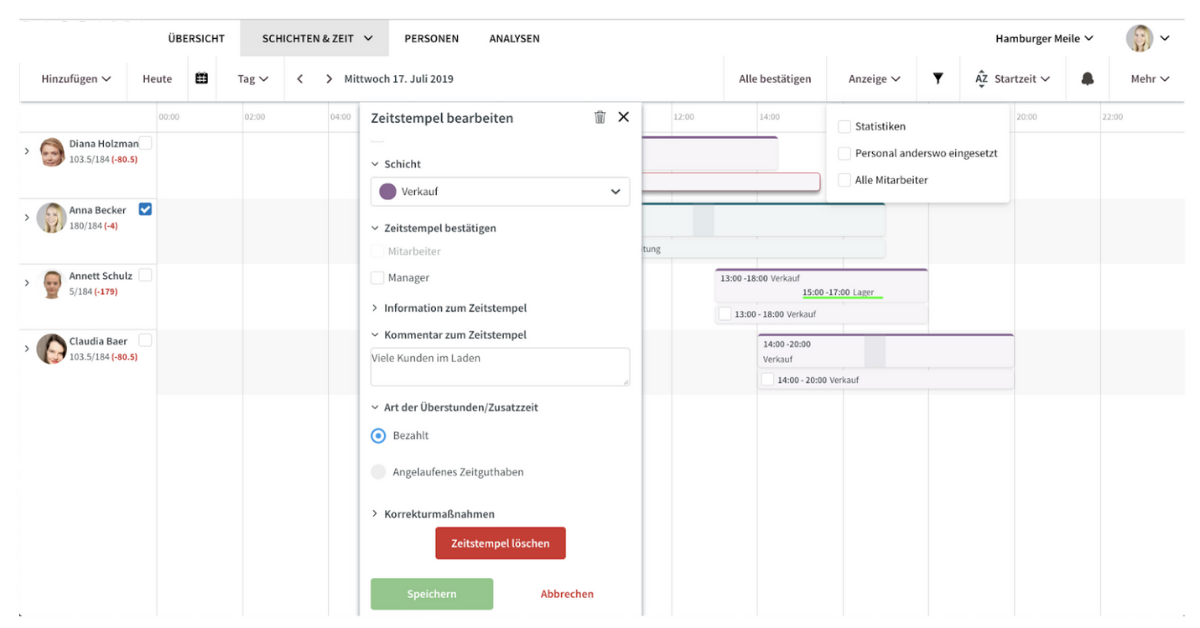
Task: Open the calendar date picker icon
Action: (x=201, y=78)
